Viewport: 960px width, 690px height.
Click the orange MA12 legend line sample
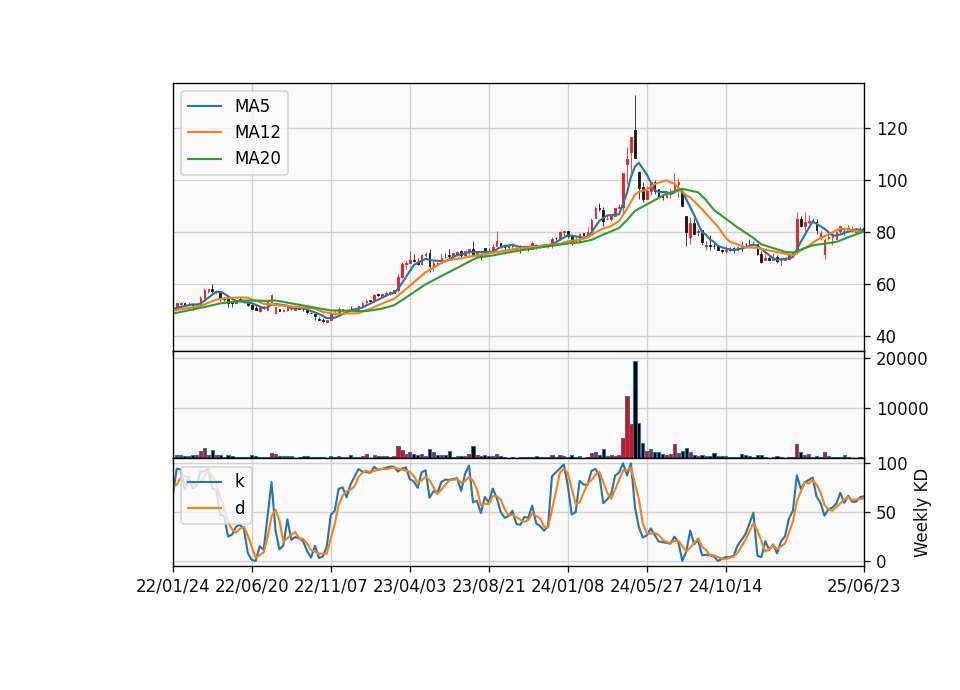click(204, 132)
